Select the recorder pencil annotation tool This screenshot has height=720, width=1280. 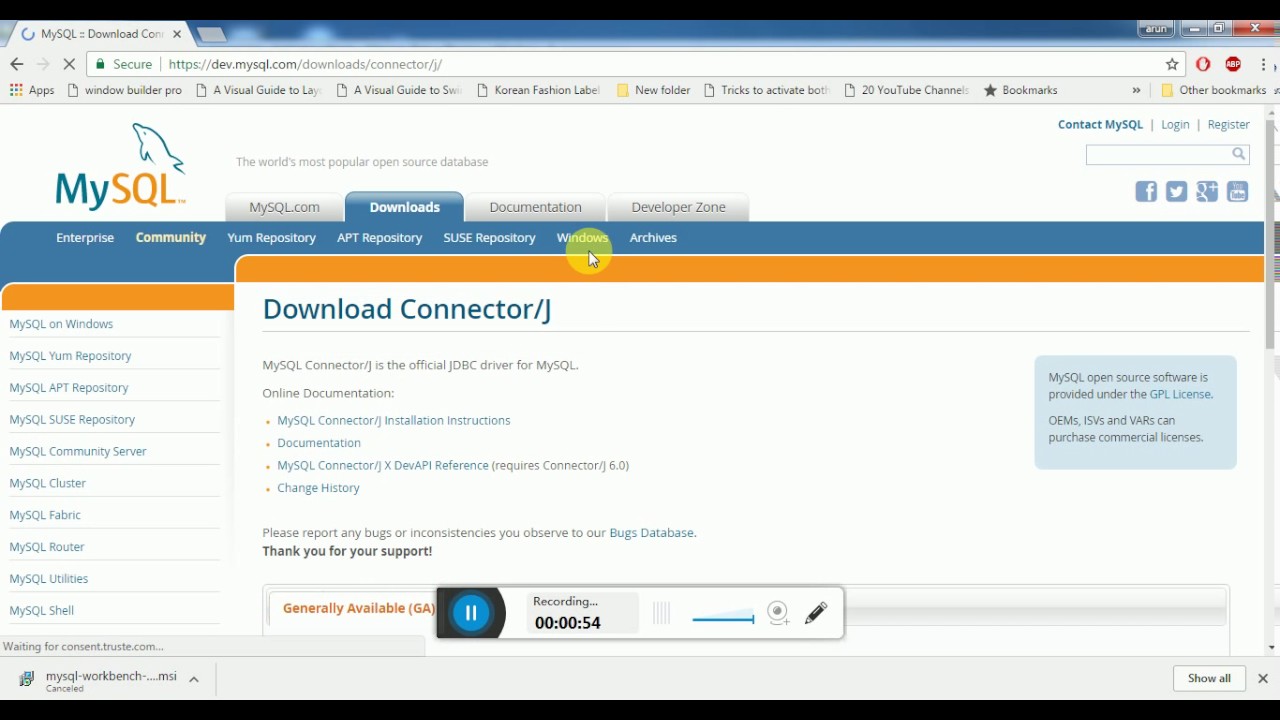pos(816,613)
